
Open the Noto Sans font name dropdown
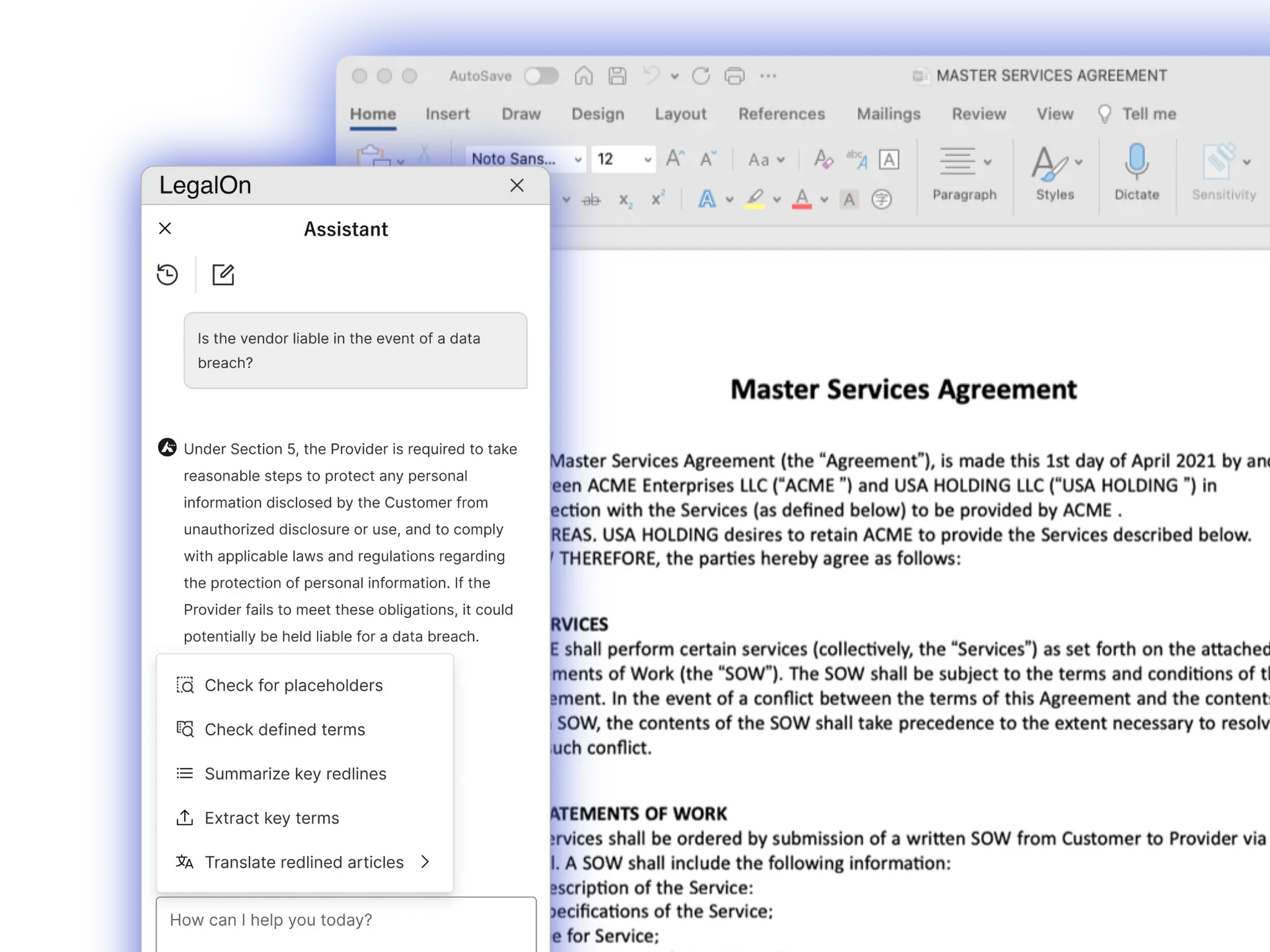pyautogui.click(x=578, y=159)
